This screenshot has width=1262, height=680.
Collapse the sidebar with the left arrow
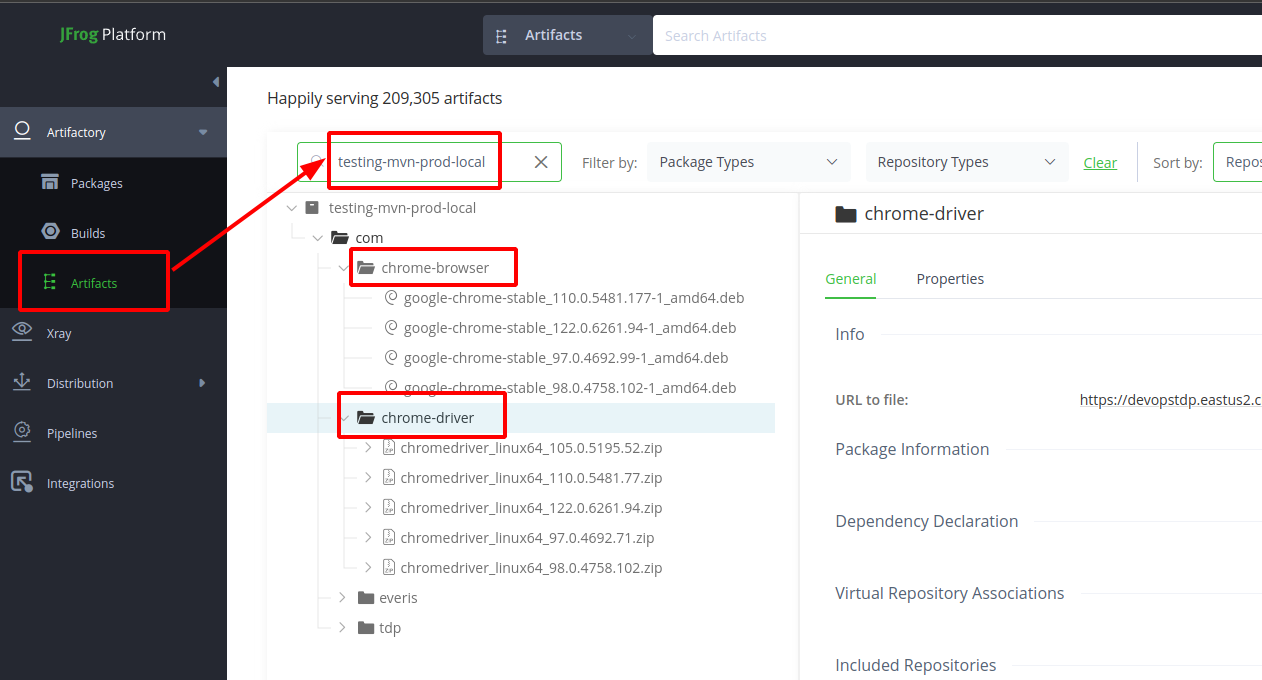coord(216,82)
